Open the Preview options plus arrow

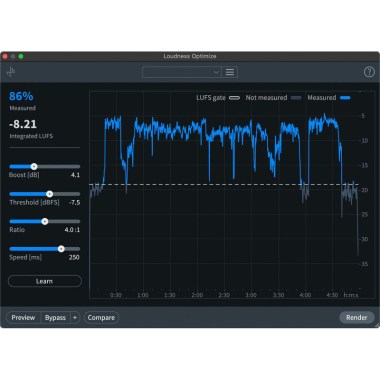(75, 318)
